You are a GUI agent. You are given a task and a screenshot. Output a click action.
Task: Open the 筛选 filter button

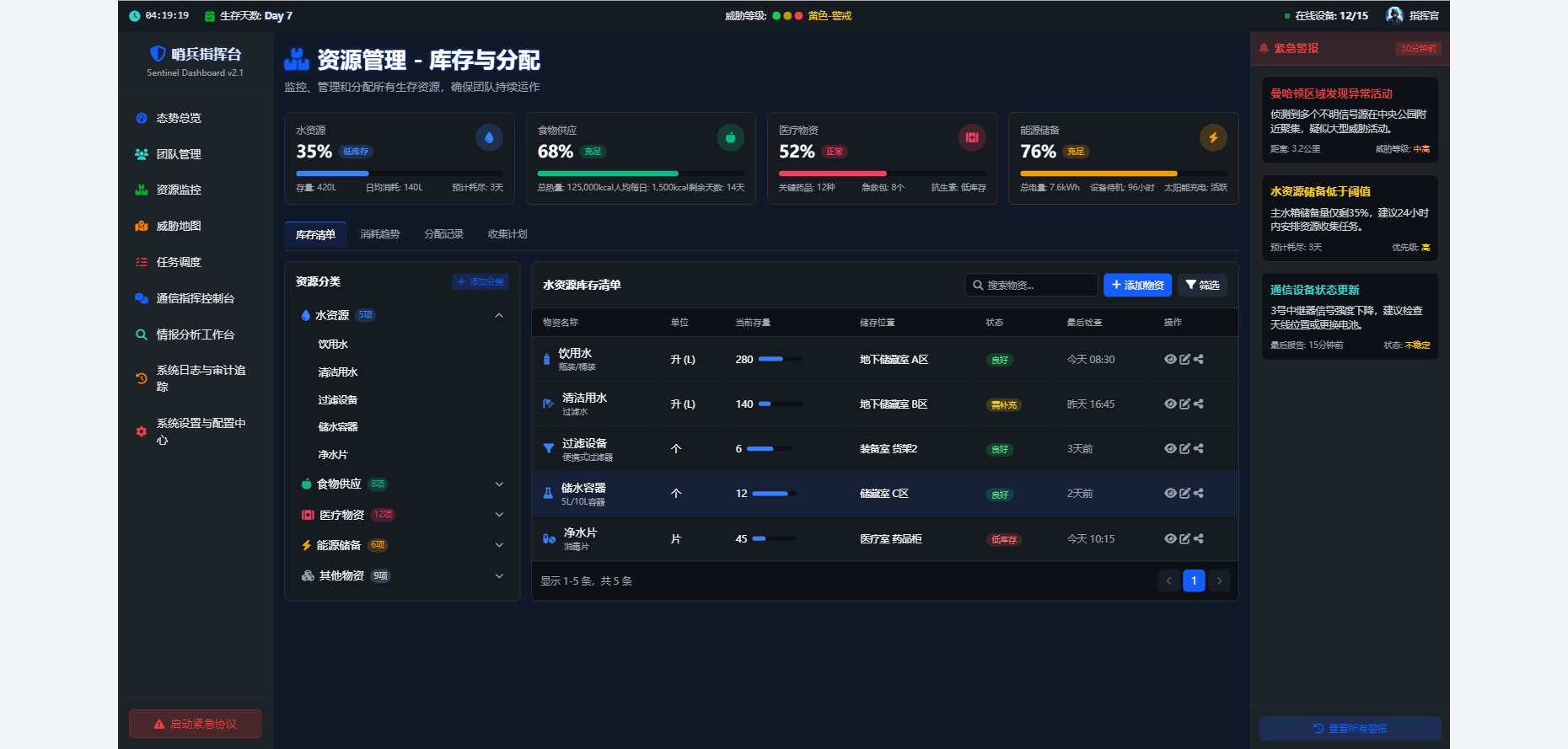click(1202, 285)
